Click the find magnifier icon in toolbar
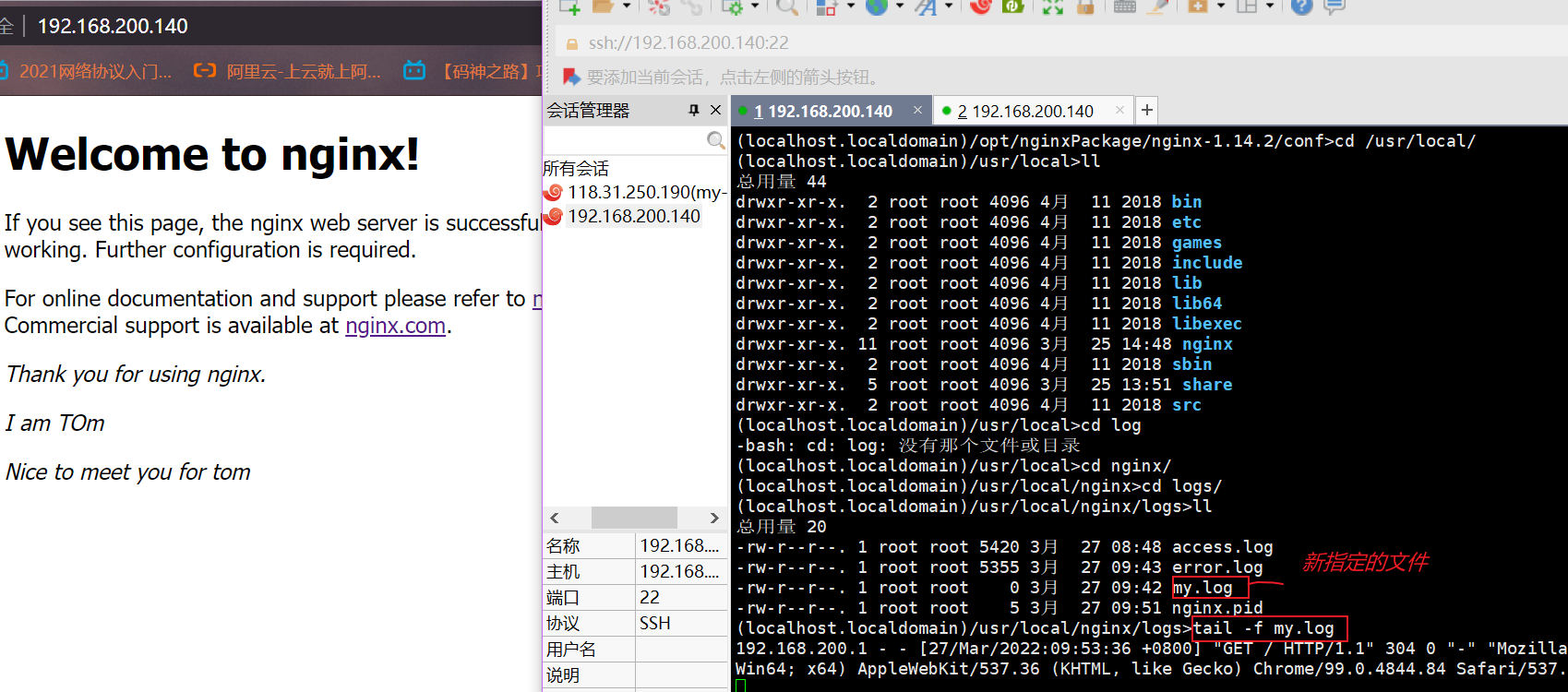 (786, 6)
